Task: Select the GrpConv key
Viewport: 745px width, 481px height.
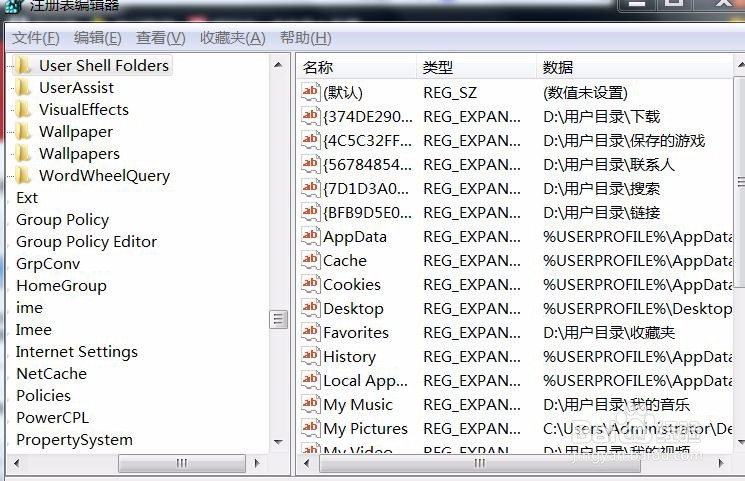Action: pyautogui.click(x=48, y=263)
